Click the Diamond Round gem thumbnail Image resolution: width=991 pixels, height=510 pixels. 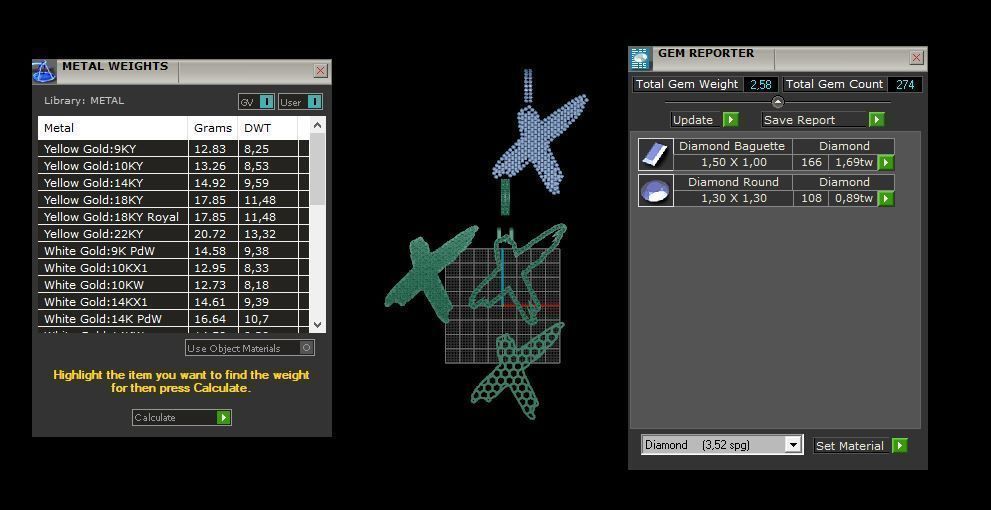tap(655, 190)
